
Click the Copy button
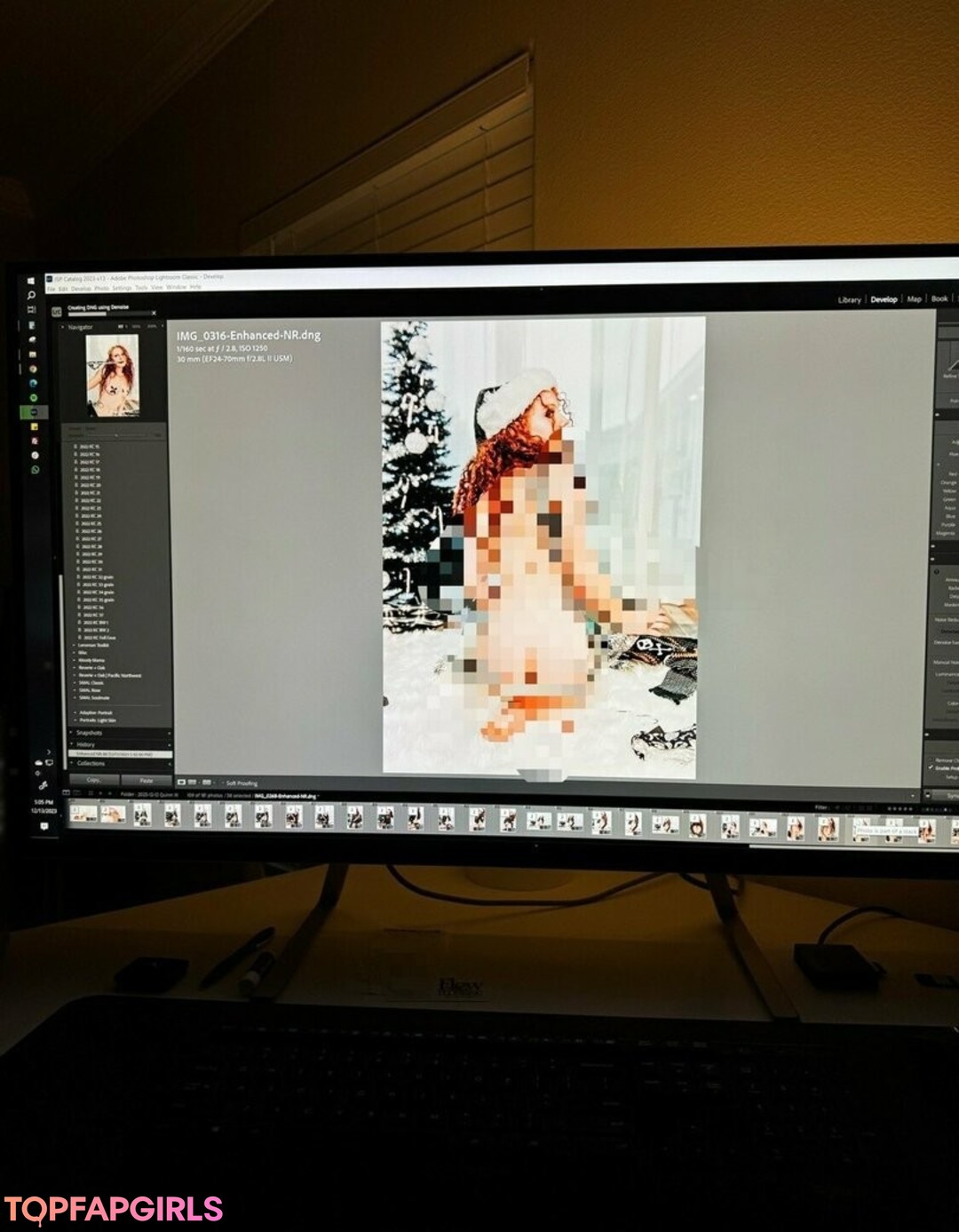pos(93,780)
